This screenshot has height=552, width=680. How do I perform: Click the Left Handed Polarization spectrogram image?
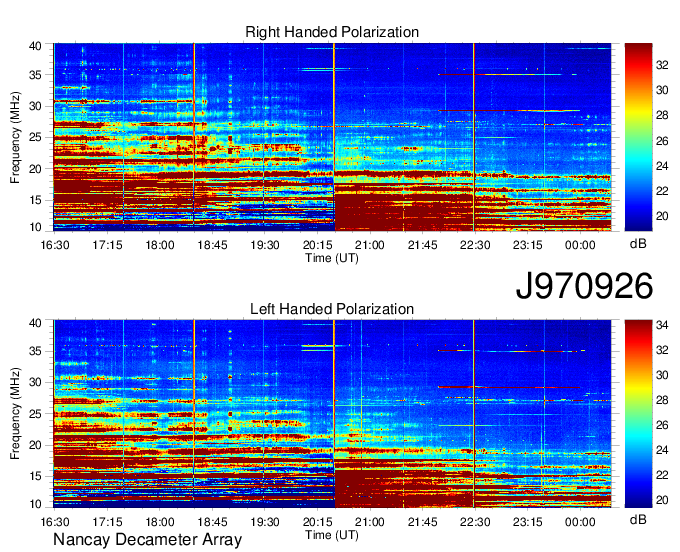[332, 414]
